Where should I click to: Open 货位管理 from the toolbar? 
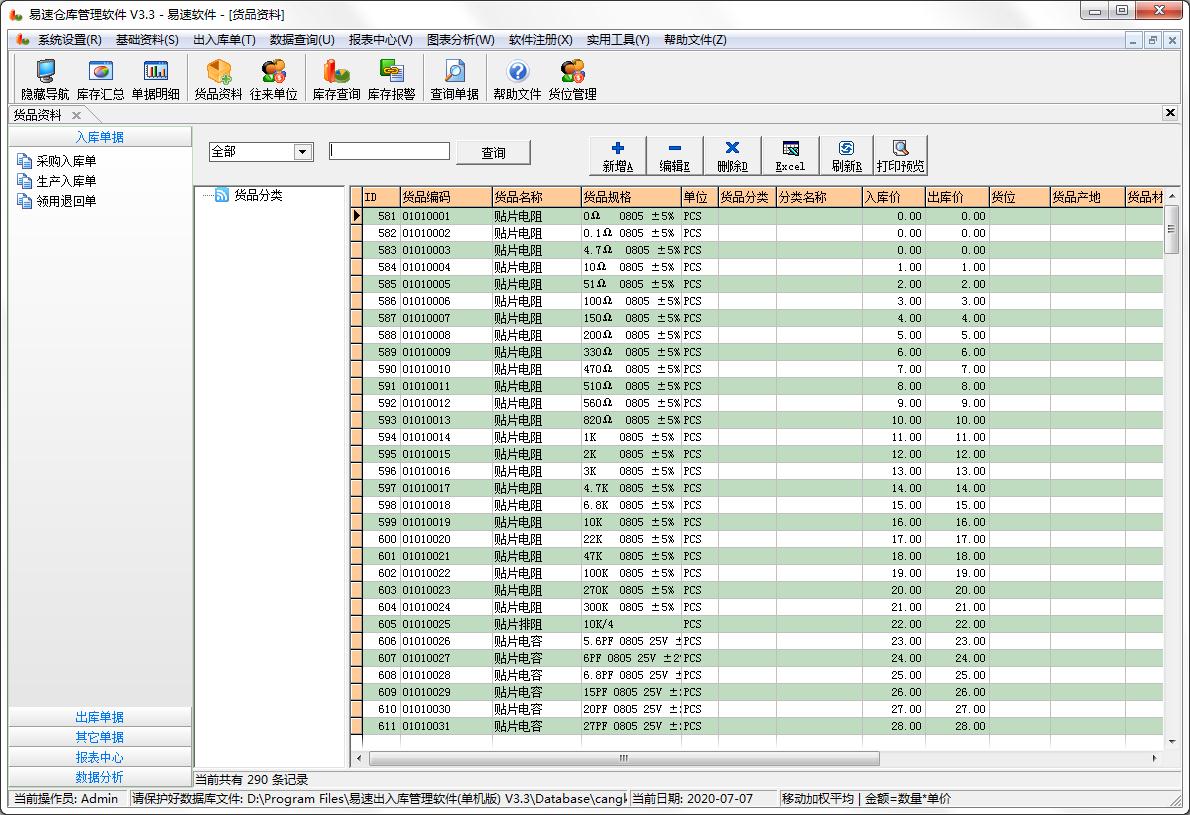(572, 79)
